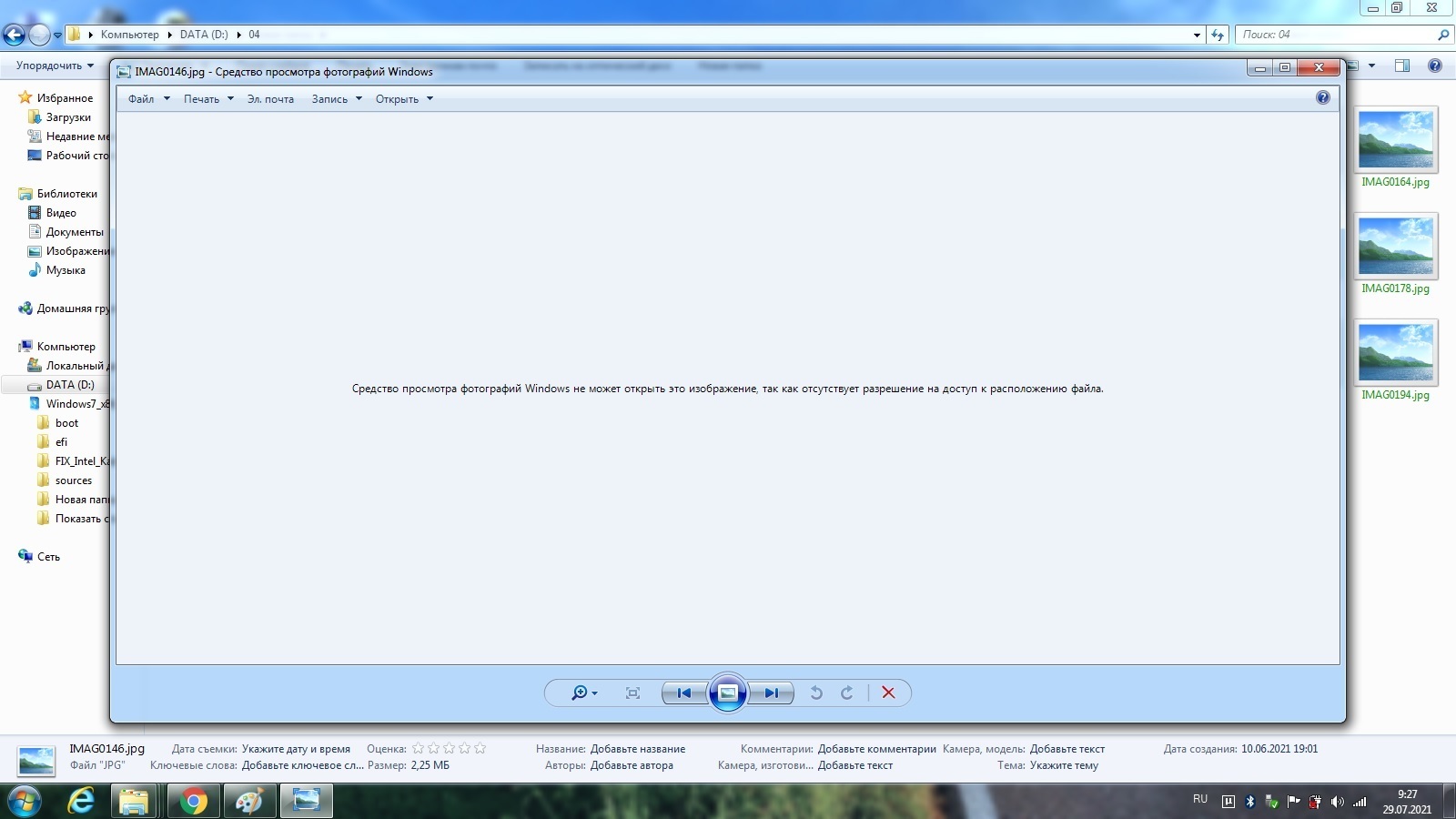Click the fit-to-window actual size icon
The image size is (1456, 819).
coord(633,693)
